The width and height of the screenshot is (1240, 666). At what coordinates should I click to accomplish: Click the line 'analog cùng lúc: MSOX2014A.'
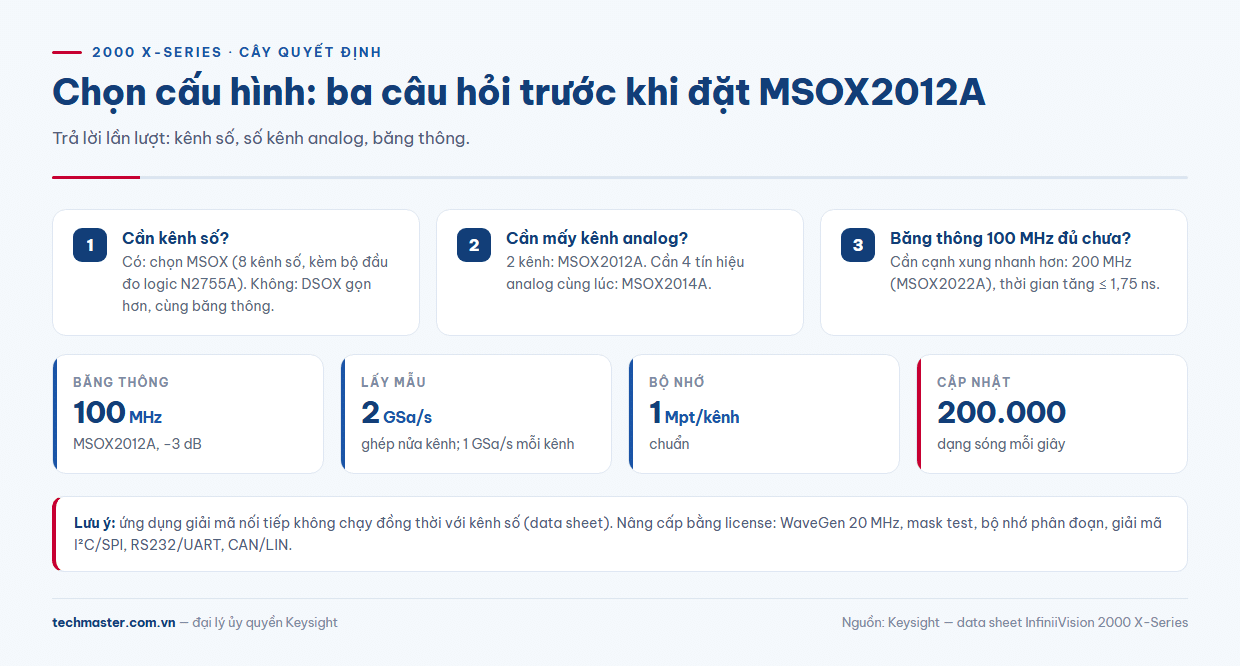click(x=610, y=284)
